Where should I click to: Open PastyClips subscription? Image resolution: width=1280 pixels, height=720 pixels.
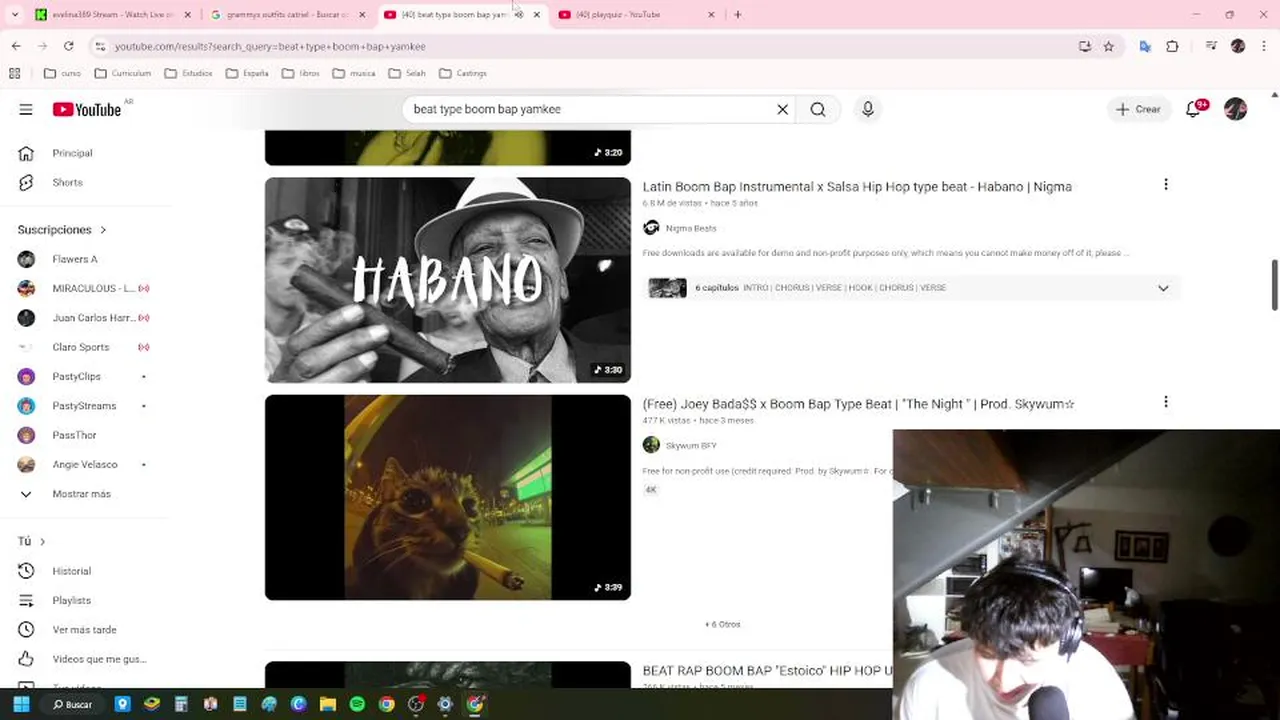click(76, 376)
